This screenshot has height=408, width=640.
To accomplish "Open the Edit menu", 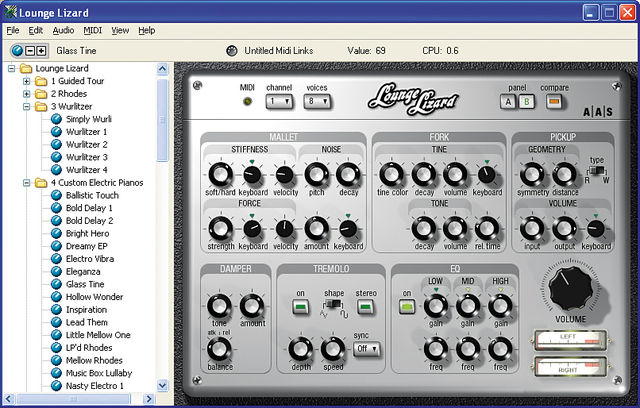I will click(x=36, y=30).
